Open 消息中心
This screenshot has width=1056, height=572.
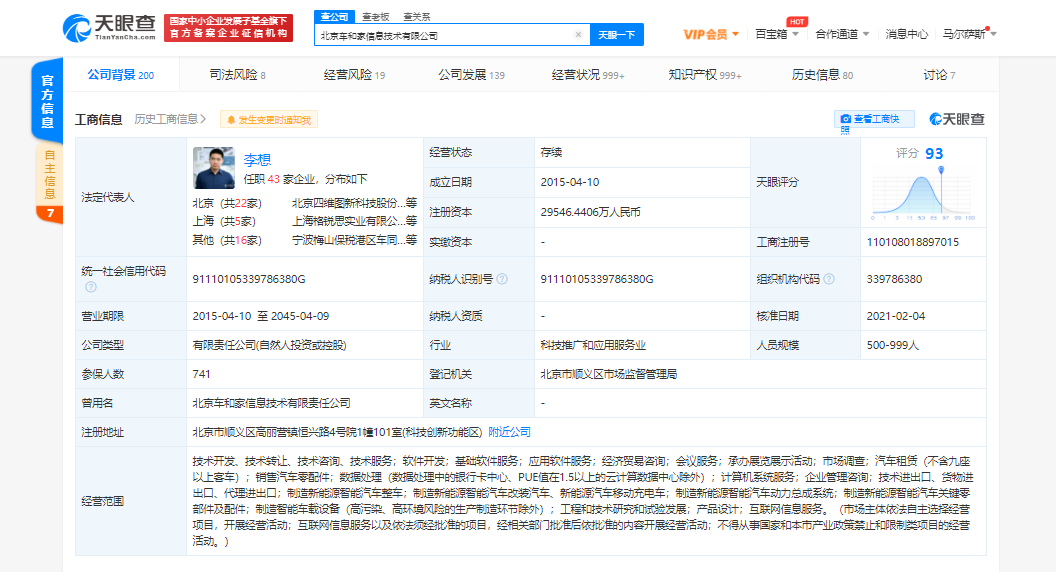coord(906,34)
